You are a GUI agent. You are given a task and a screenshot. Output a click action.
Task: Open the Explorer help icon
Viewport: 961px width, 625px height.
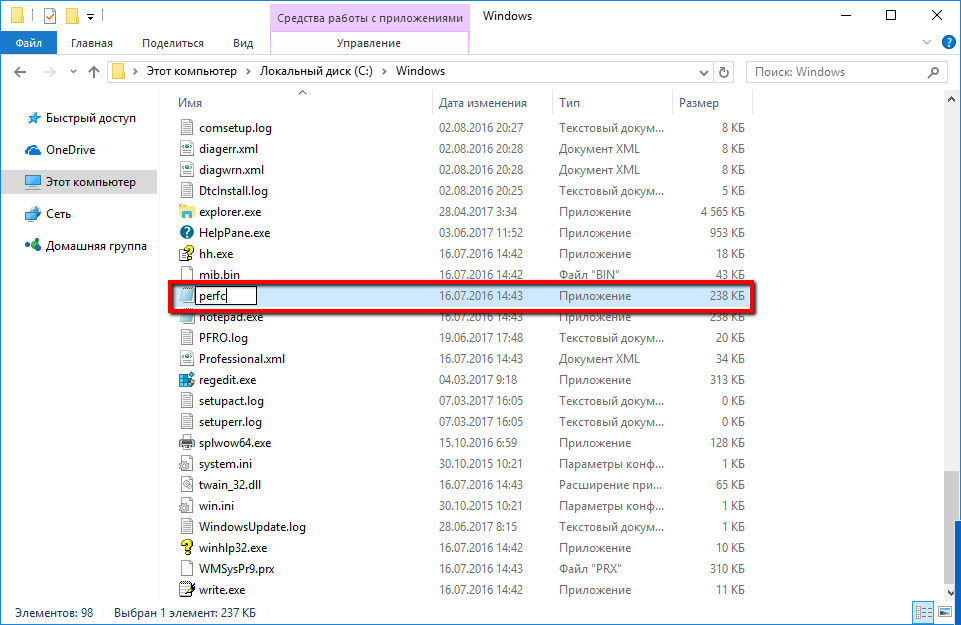pos(948,42)
